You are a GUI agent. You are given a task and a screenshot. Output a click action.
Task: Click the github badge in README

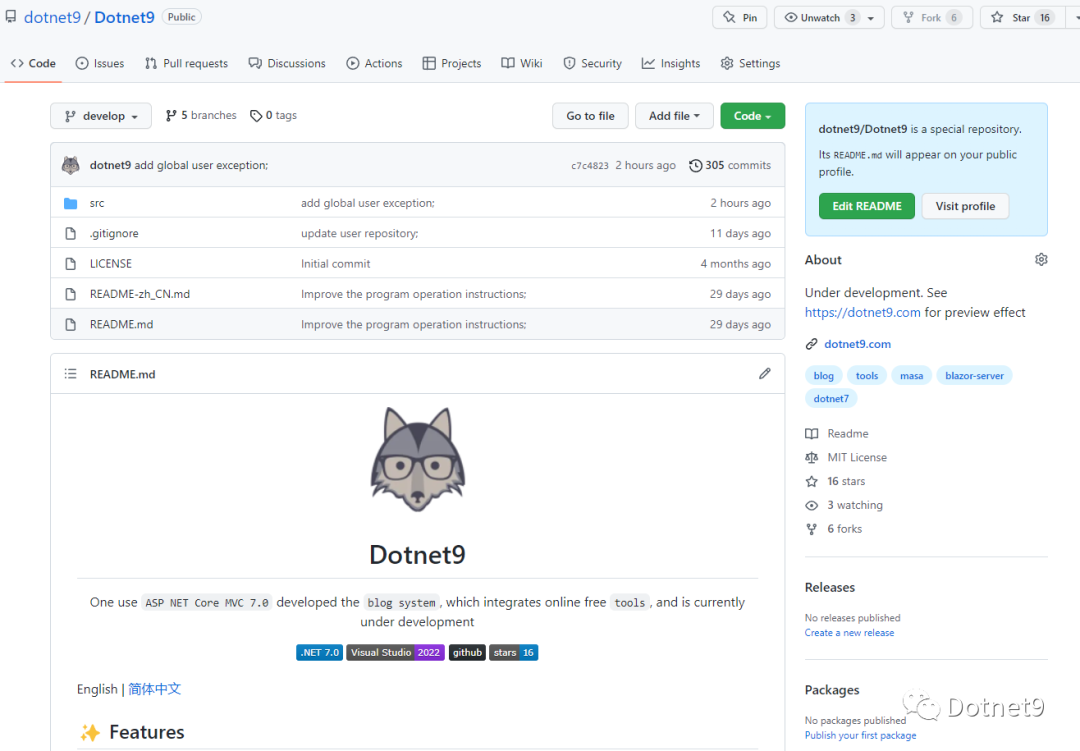click(467, 652)
